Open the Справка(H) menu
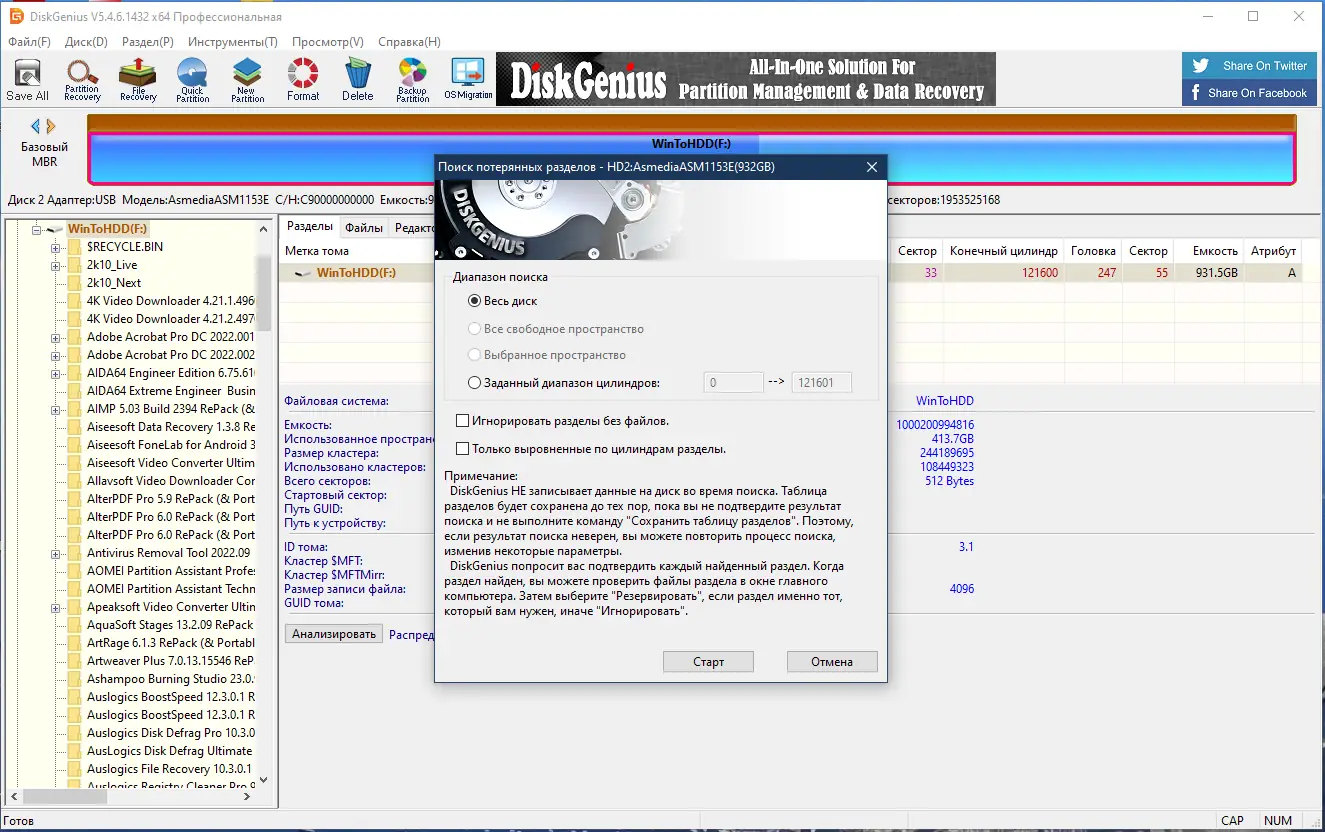The width and height of the screenshot is (1325, 832). pyautogui.click(x=409, y=42)
